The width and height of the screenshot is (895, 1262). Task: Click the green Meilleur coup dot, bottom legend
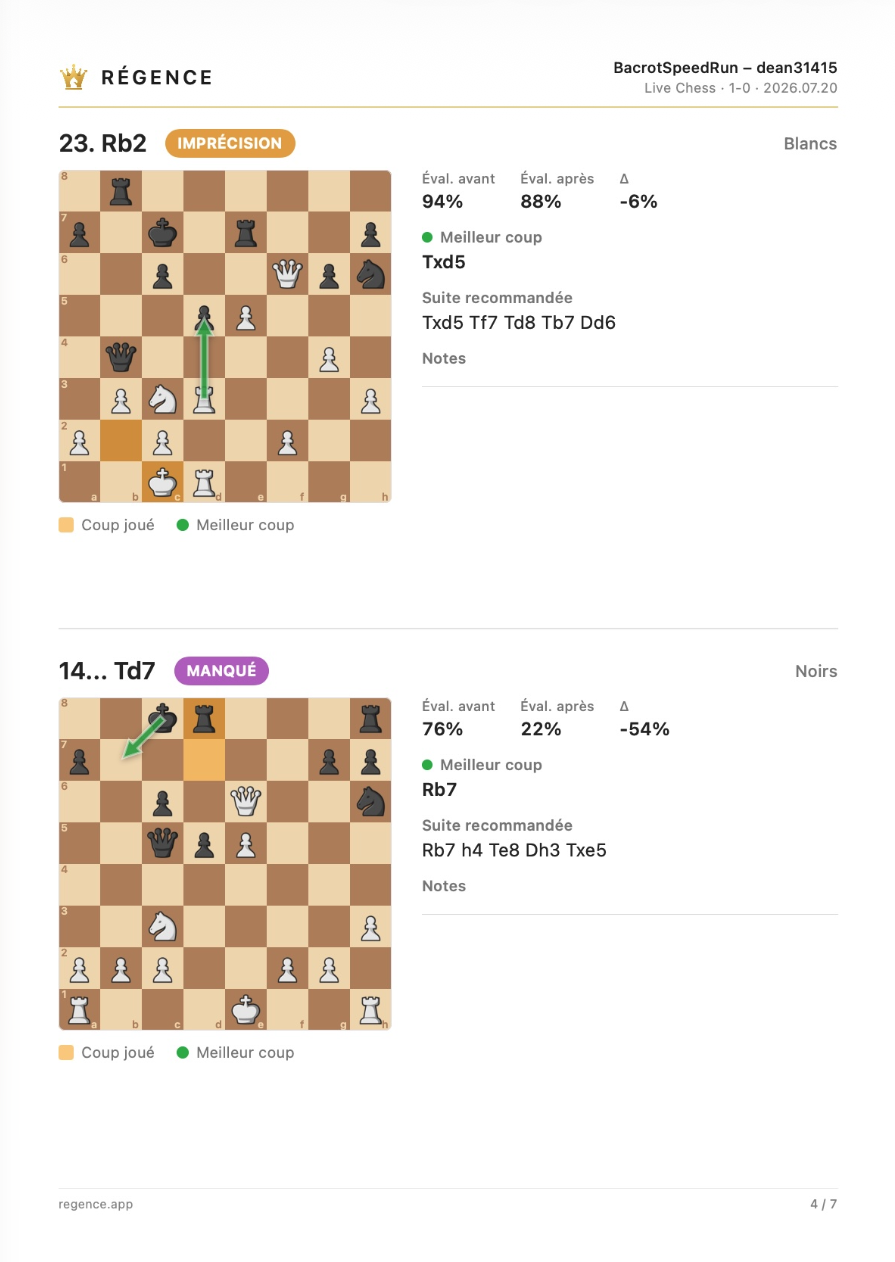pyautogui.click(x=183, y=1052)
